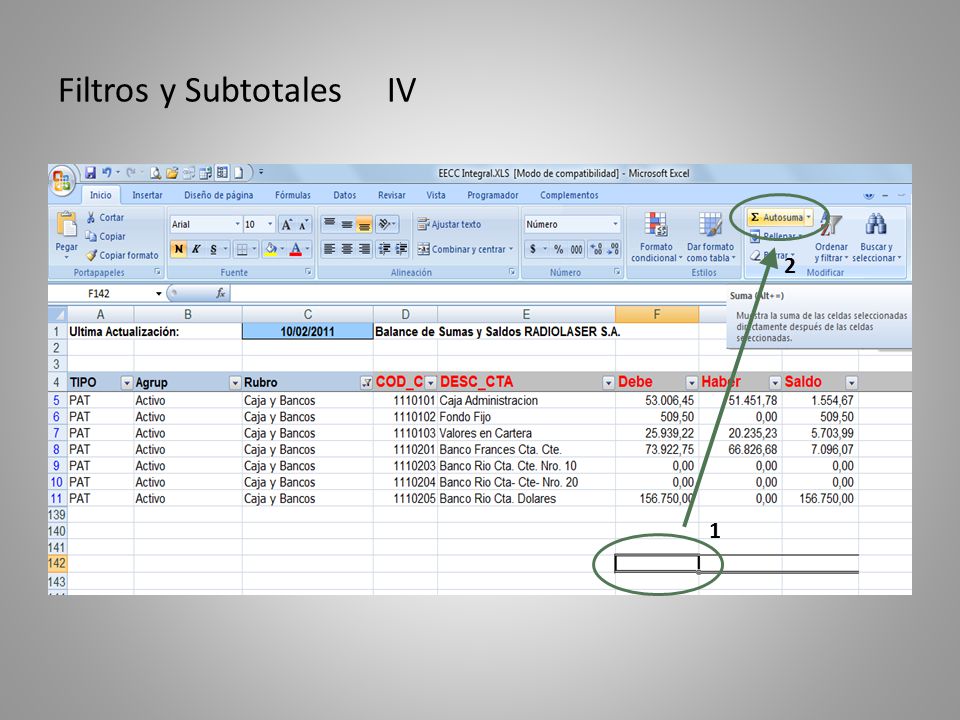Align cell text to top
The width and height of the screenshot is (960, 720).
tap(329, 224)
